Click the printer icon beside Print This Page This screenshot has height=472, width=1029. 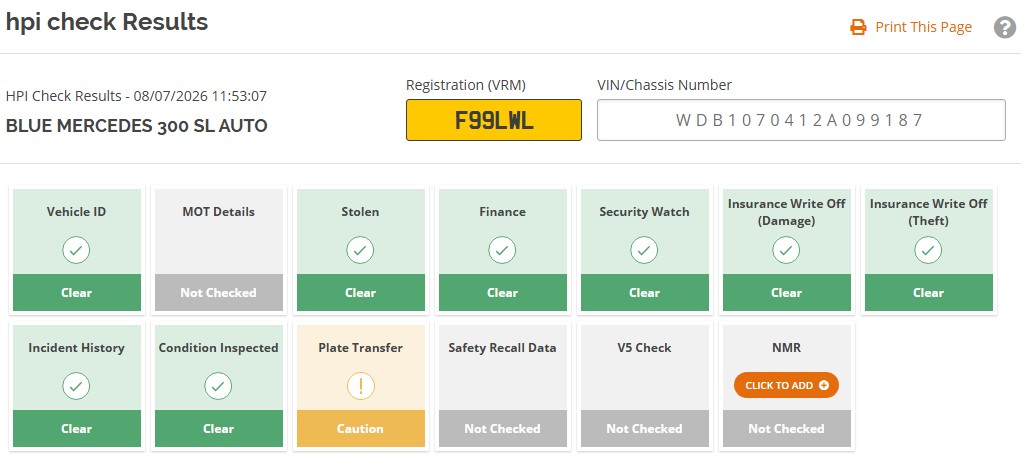pyautogui.click(x=858, y=28)
